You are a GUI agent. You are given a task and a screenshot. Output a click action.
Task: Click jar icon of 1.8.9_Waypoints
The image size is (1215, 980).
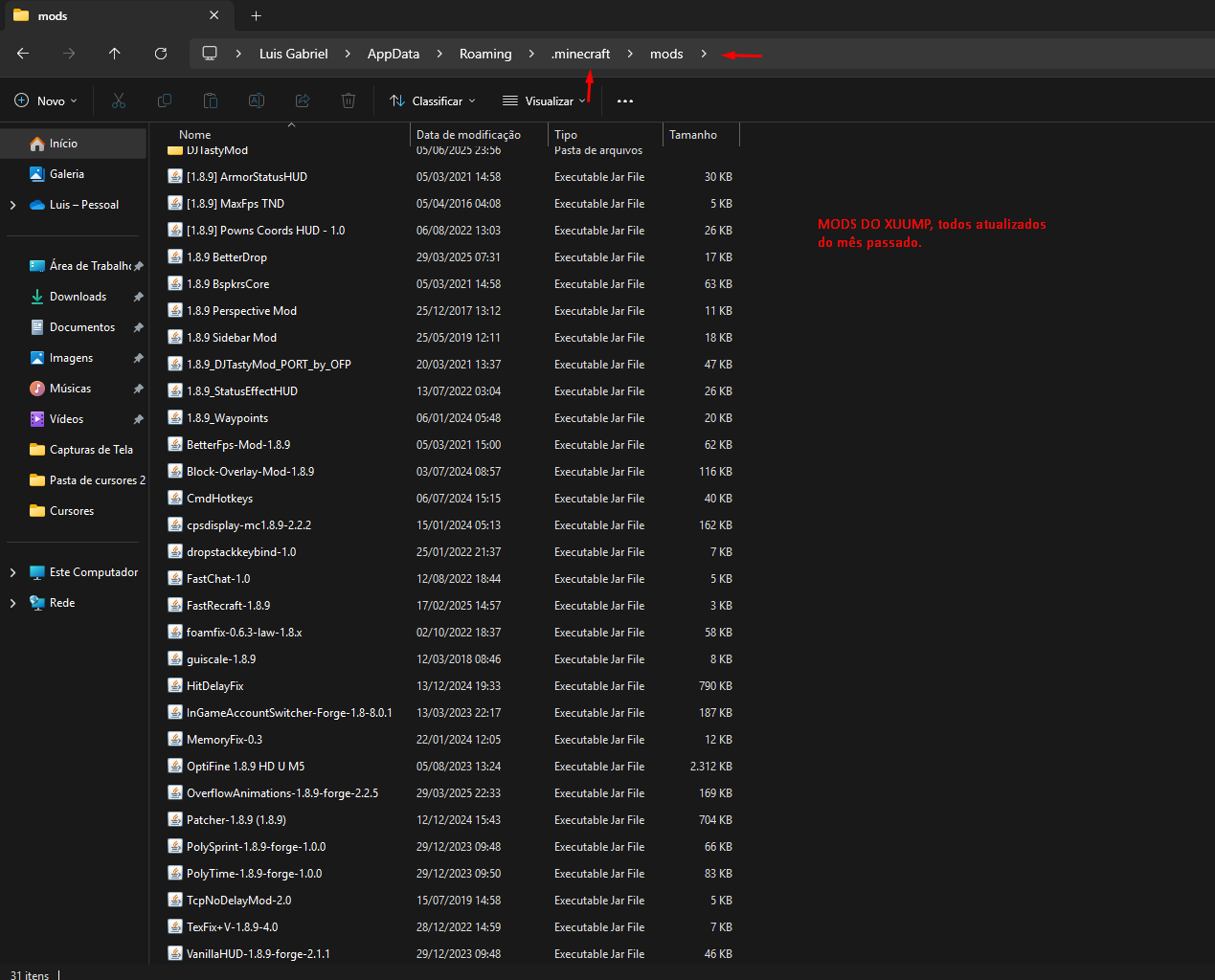[x=175, y=417]
